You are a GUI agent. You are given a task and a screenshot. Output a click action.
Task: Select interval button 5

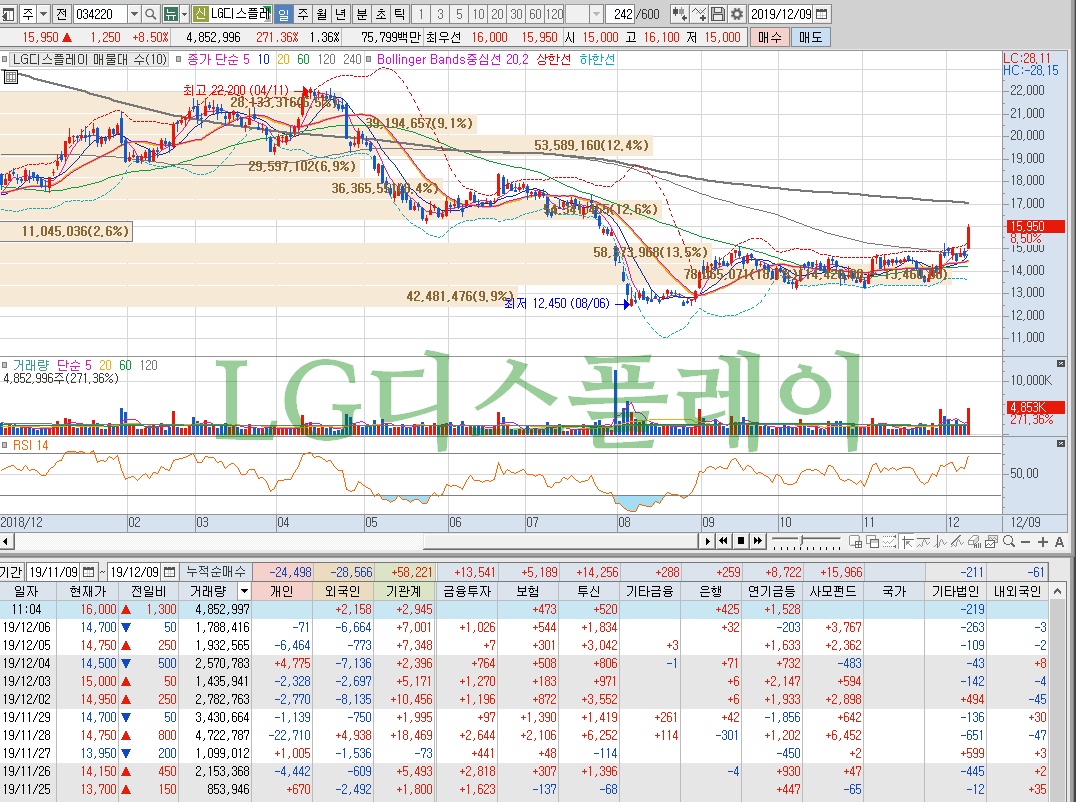(459, 14)
